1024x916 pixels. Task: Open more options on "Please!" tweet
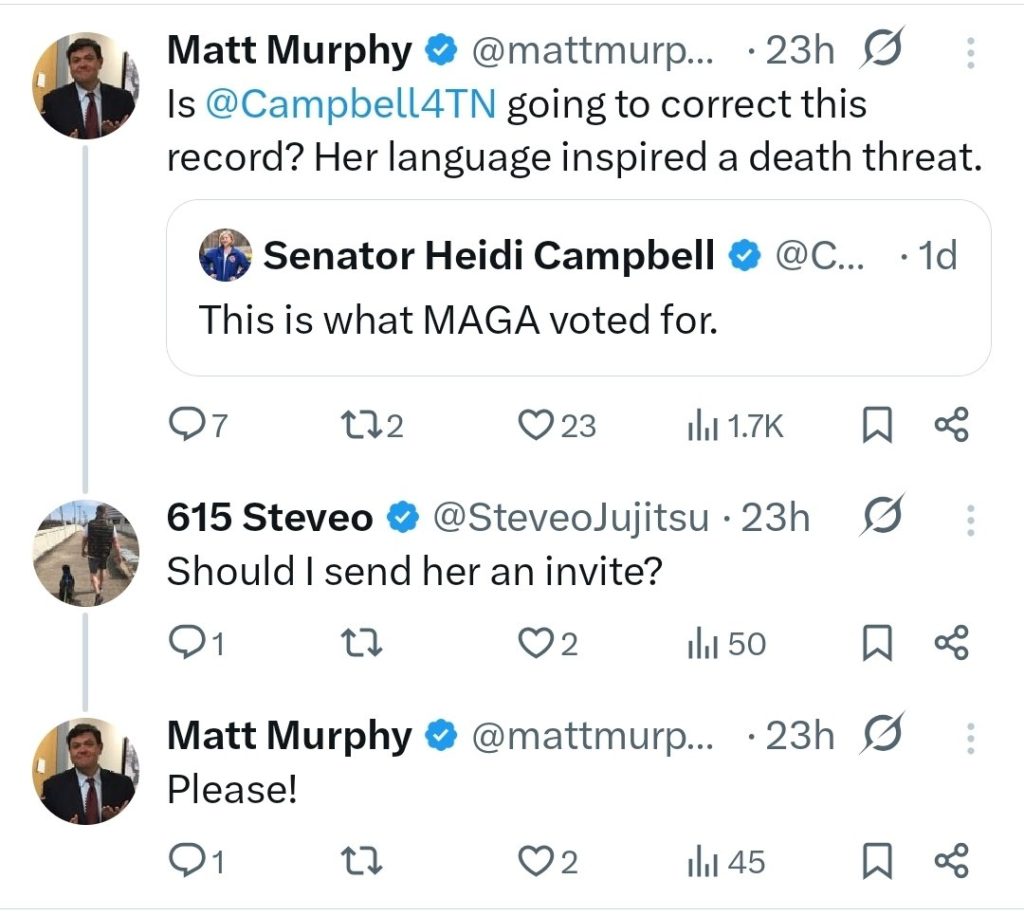(x=970, y=737)
